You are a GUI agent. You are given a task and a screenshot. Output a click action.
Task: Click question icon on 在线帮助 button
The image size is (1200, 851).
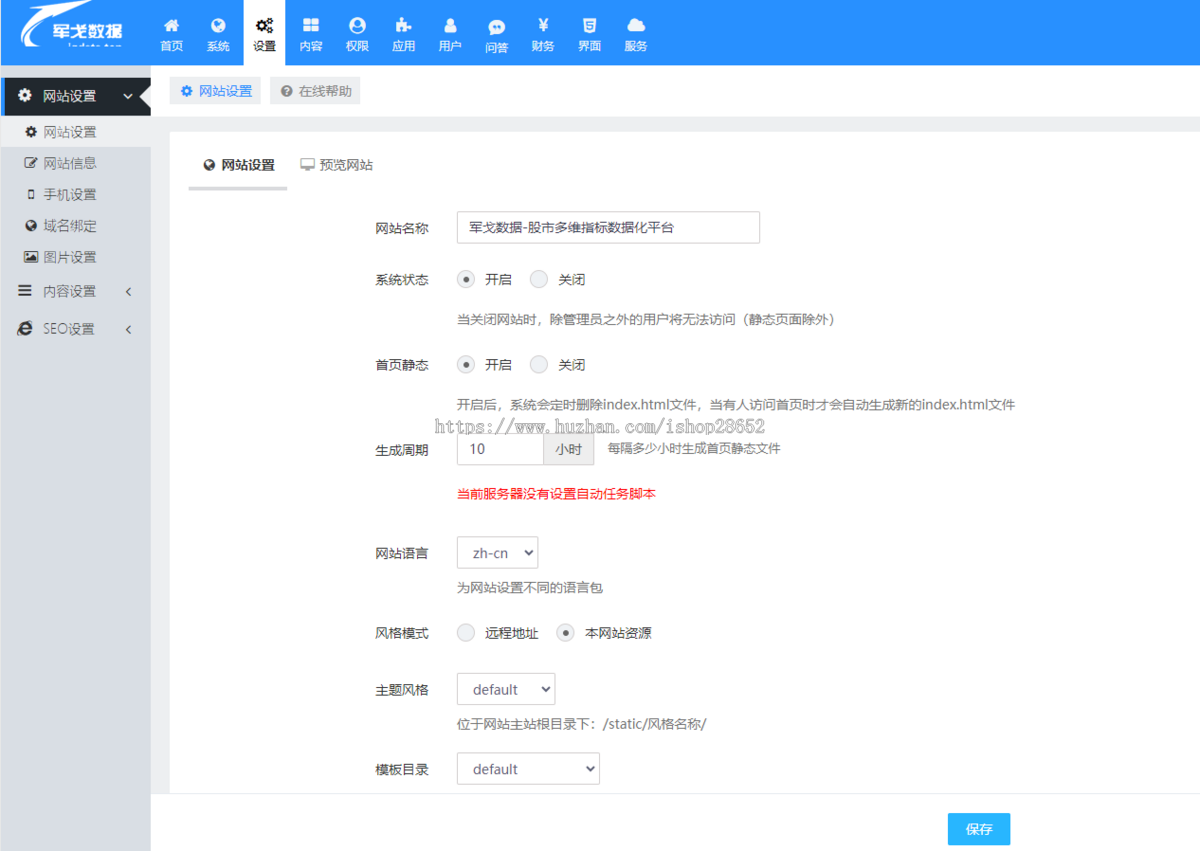287,91
